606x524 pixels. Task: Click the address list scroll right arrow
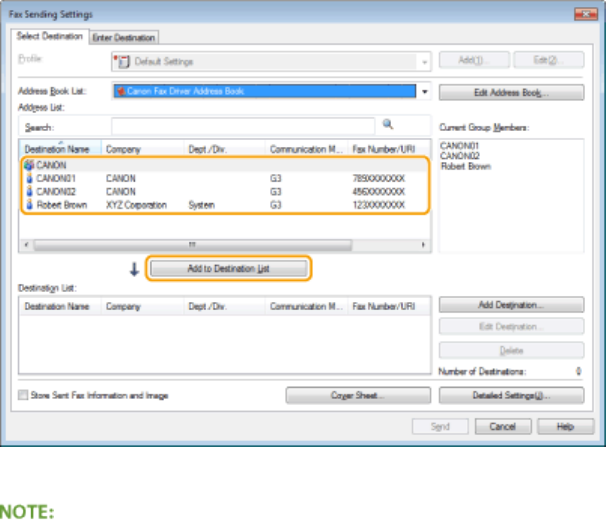point(423,245)
